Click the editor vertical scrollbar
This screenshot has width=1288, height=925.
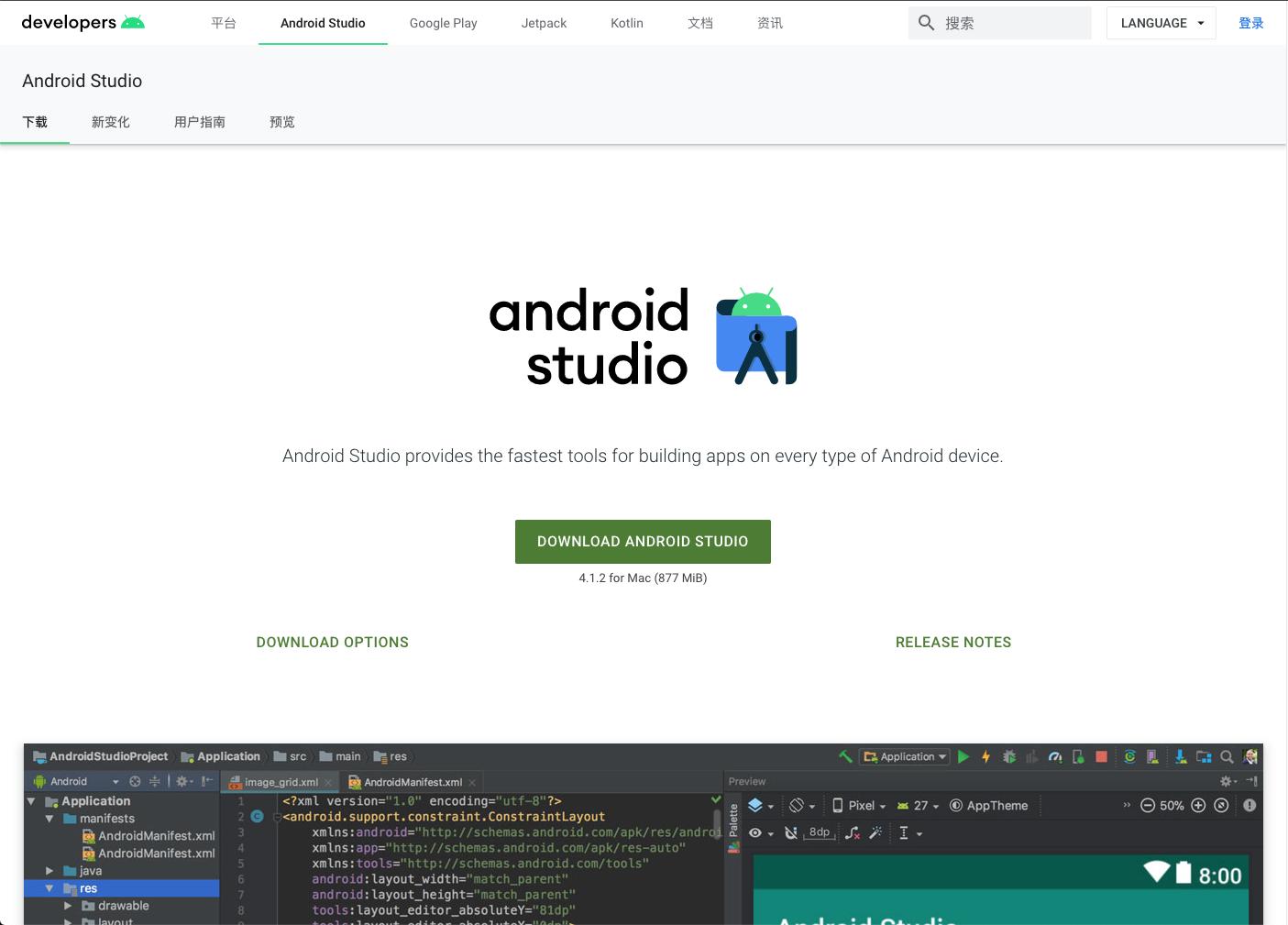(717, 822)
